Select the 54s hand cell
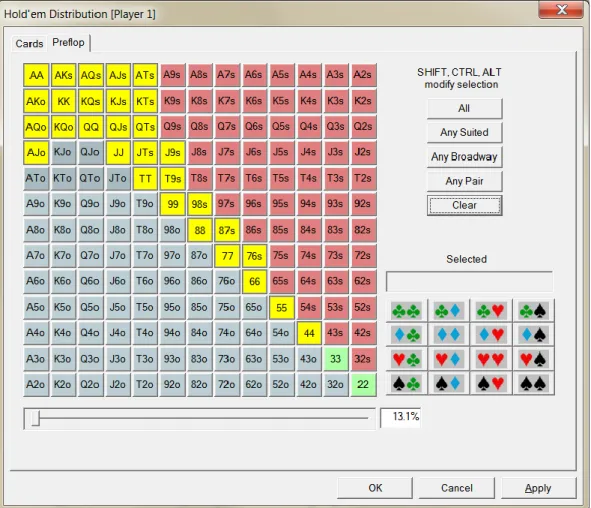 (308, 308)
